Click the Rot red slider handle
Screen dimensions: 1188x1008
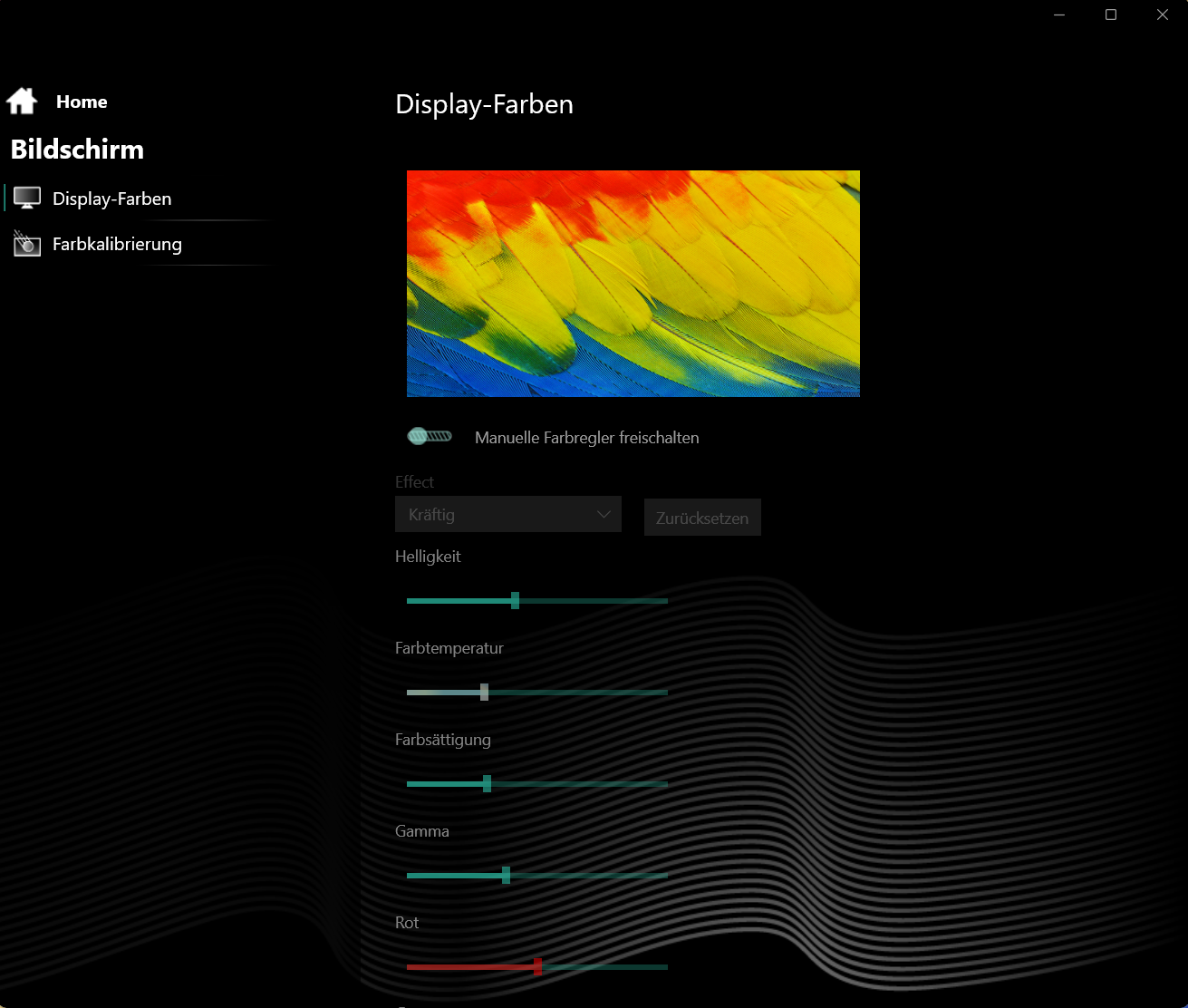537,966
